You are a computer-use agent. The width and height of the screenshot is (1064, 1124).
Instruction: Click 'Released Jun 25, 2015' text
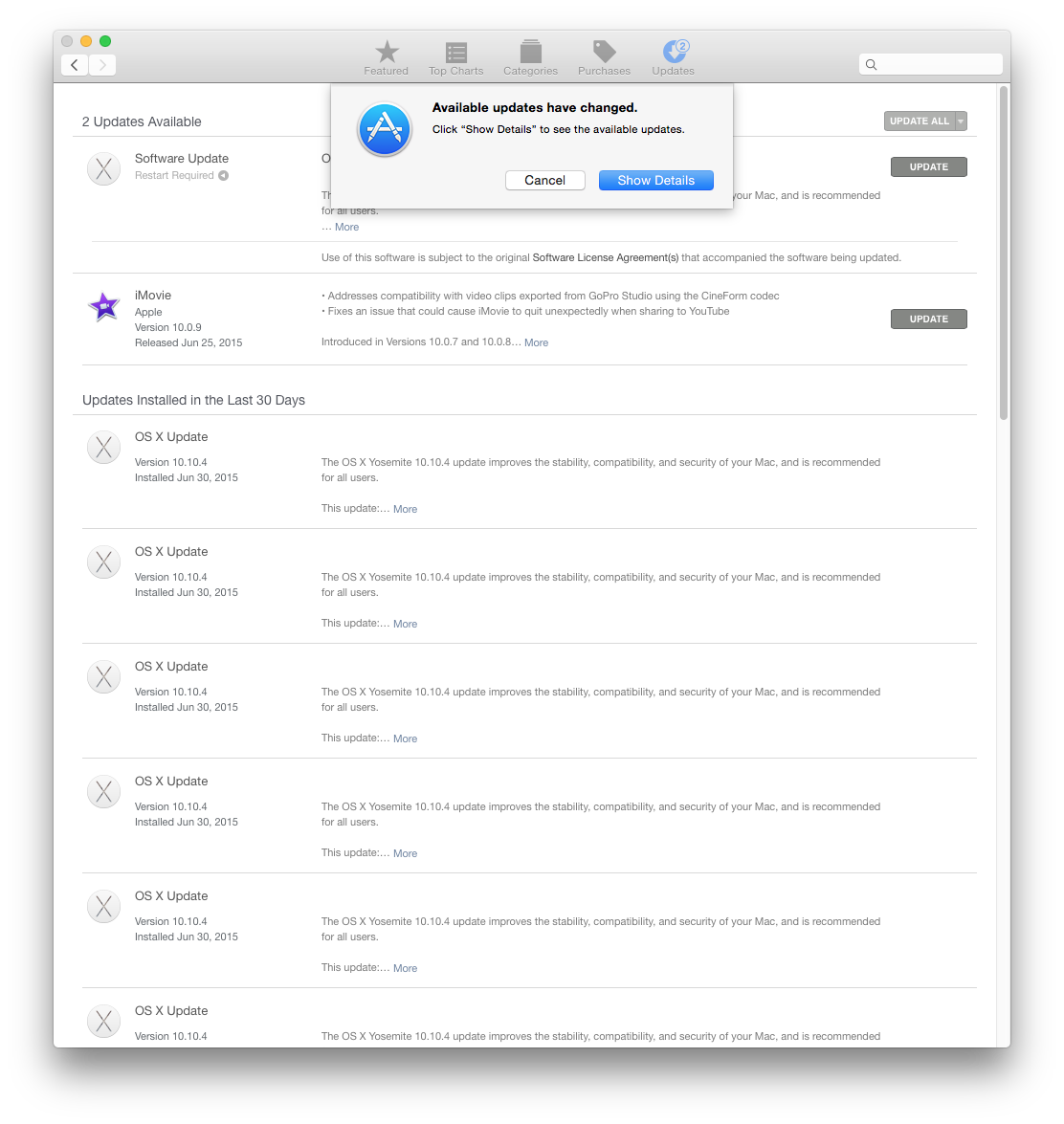click(x=188, y=342)
